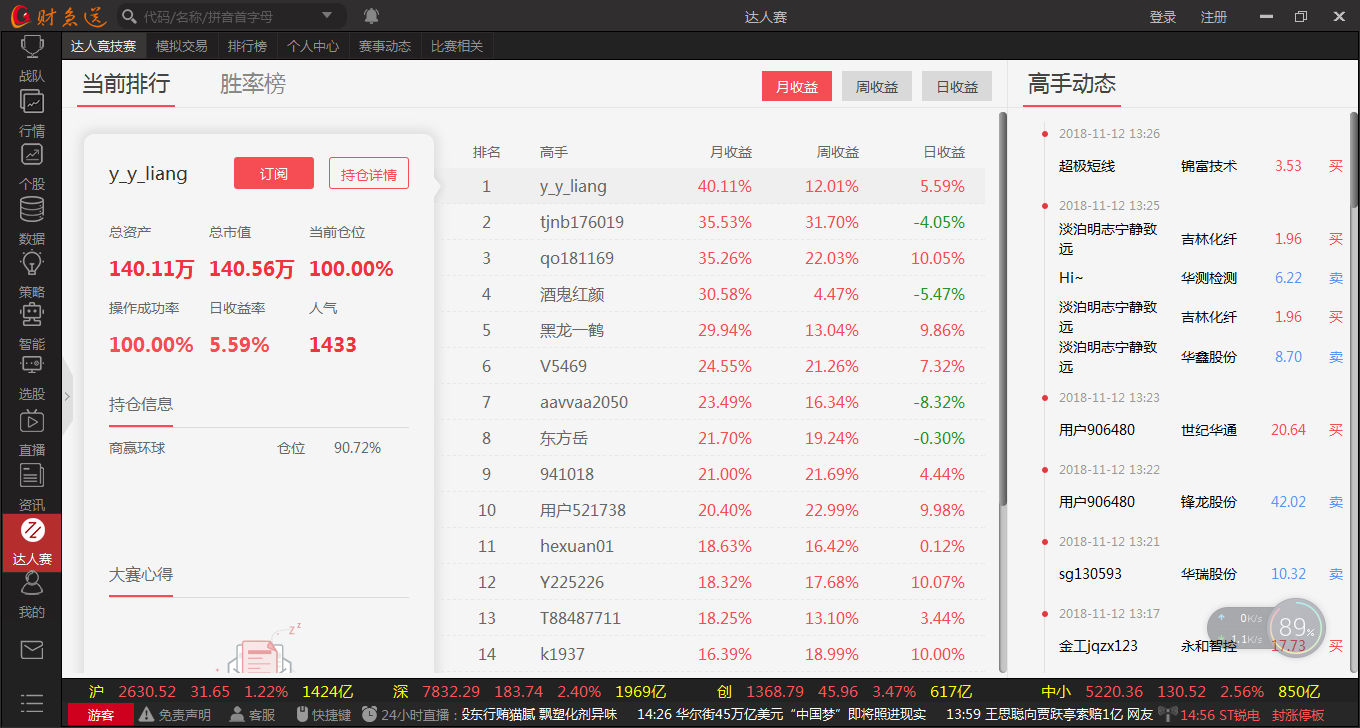Click 注册 register link
Image resolution: width=1360 pixels, height=728 pixels.
1213,17
